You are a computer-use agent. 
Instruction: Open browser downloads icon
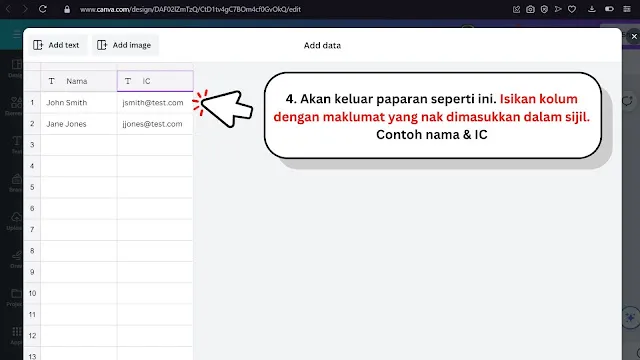(x=591, y=9)
